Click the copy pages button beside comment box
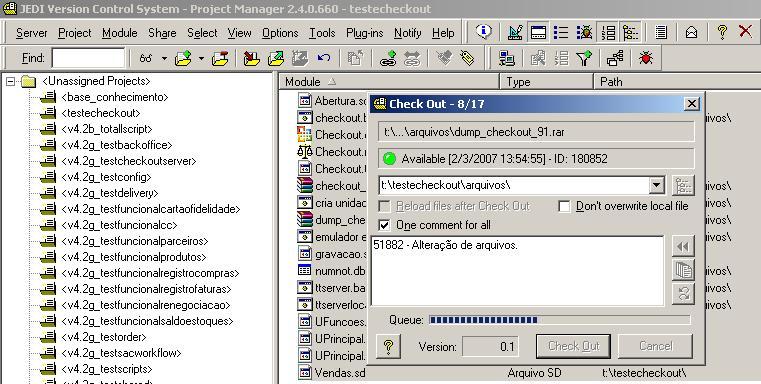 683,270
